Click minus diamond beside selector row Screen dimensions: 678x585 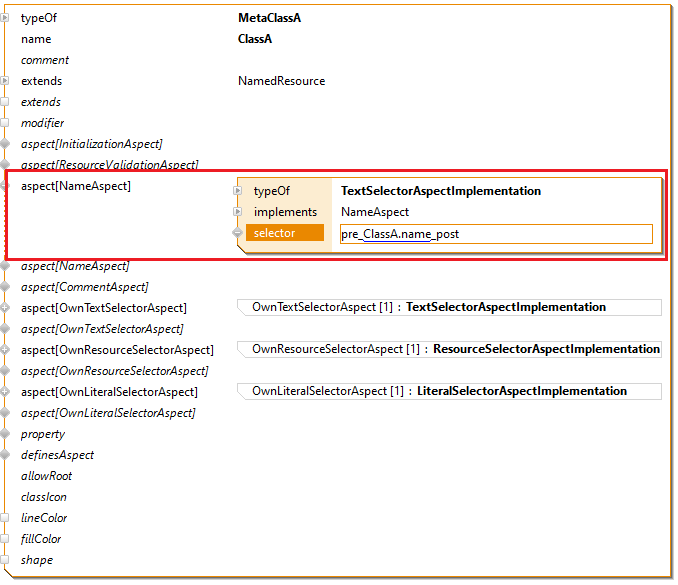tap(237, 233)
